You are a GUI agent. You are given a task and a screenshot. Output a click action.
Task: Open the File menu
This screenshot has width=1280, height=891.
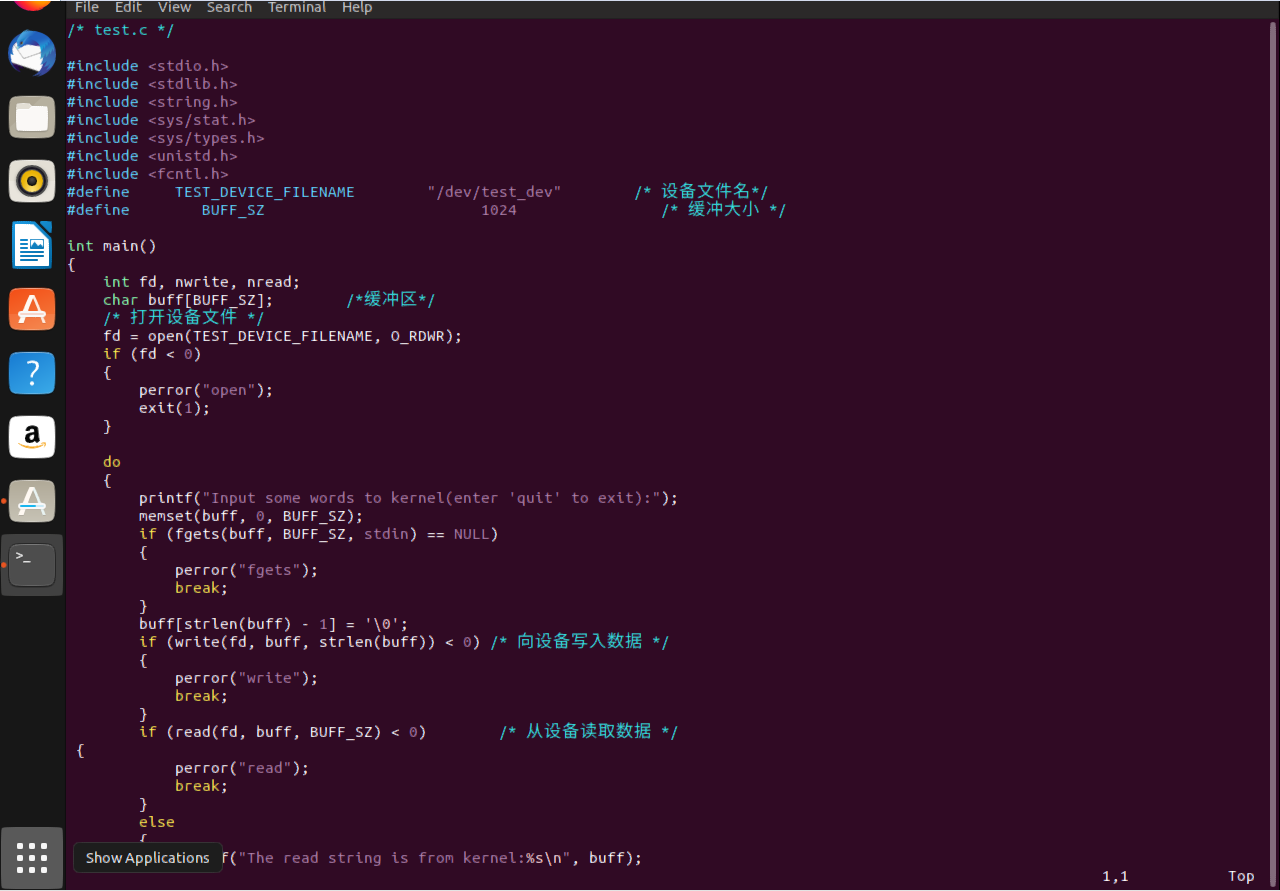(x=87, y=8)
